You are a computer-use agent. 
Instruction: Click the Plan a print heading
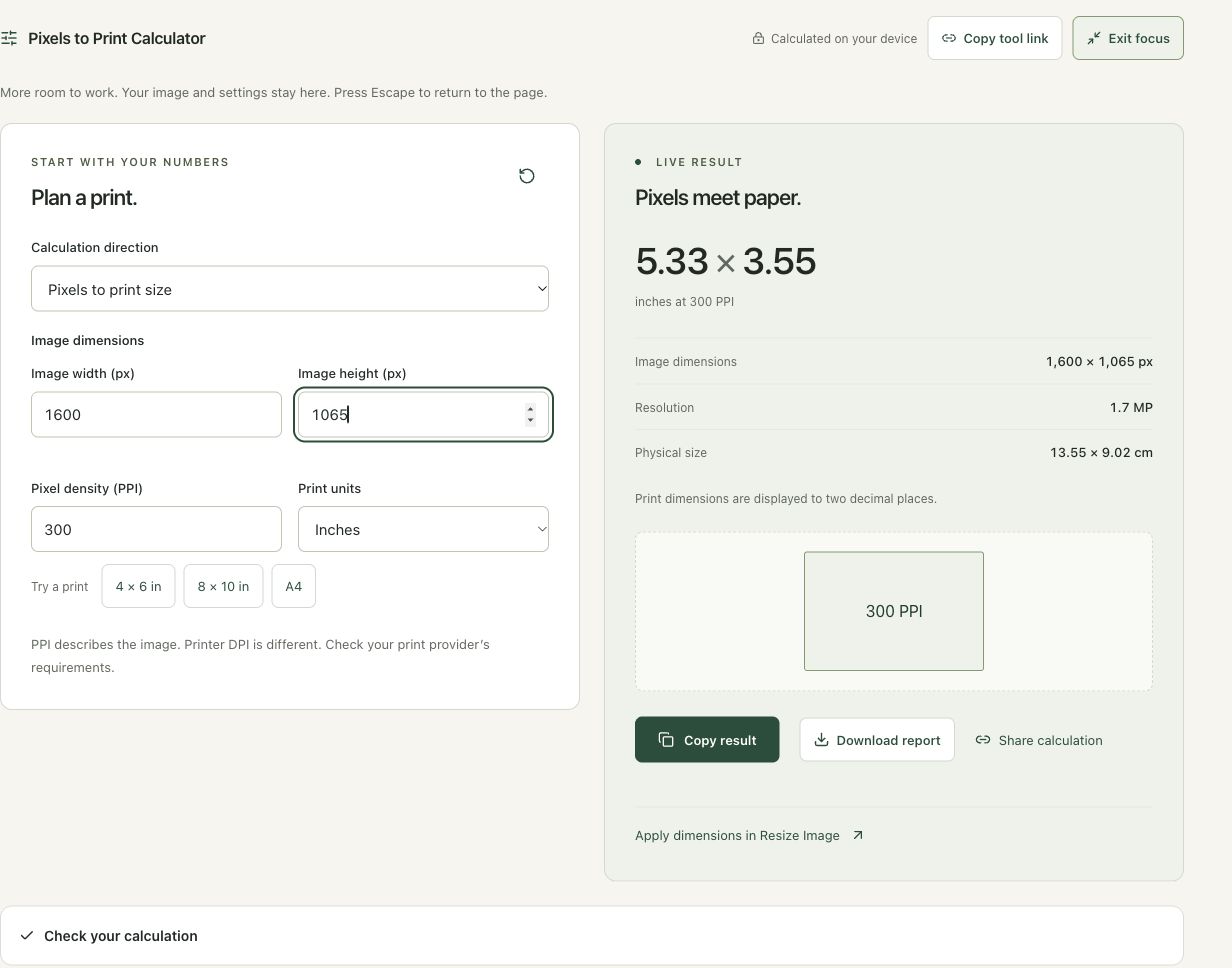pos(84,197)
